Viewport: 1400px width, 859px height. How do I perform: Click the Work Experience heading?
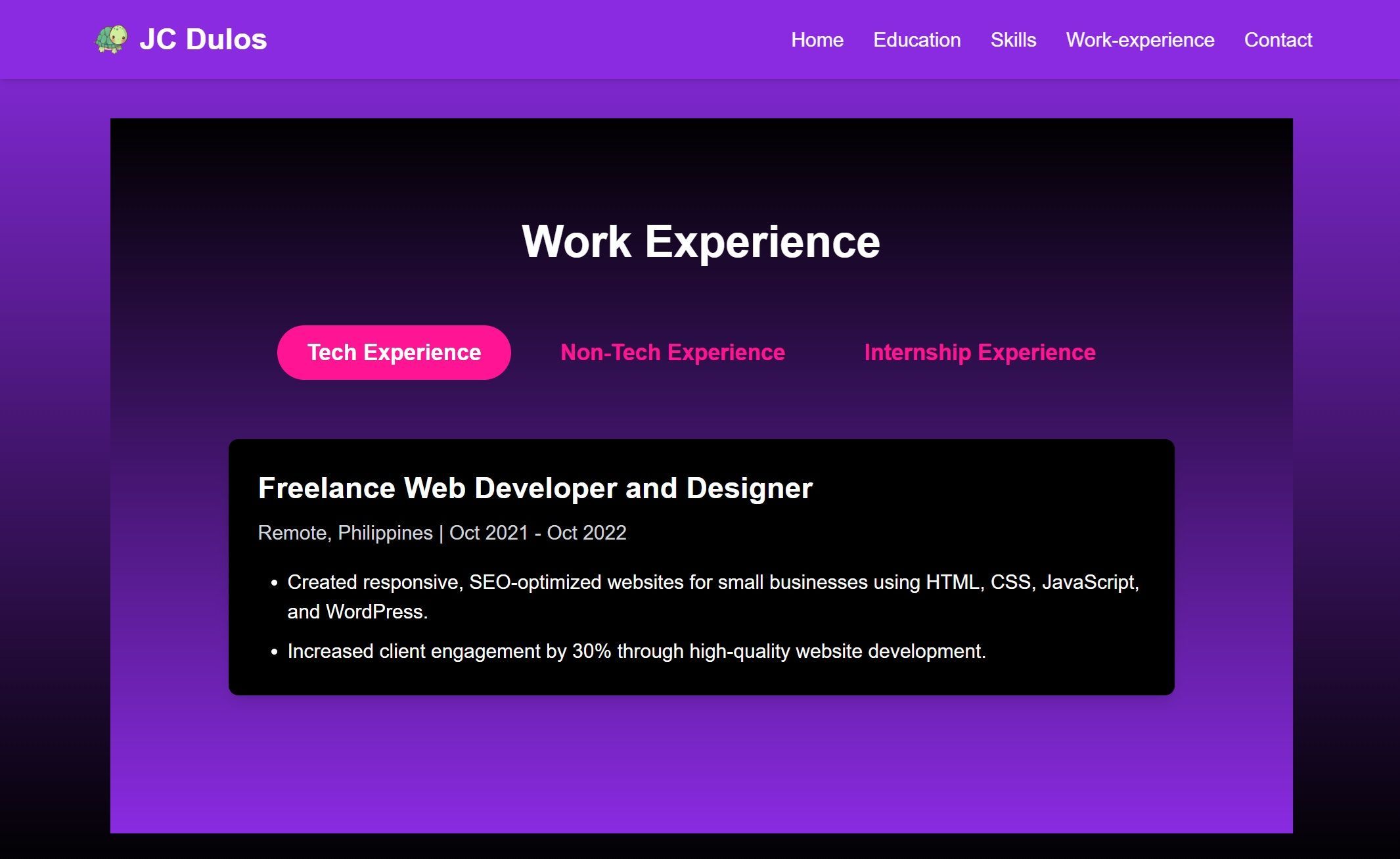click(x=700, y=242)
